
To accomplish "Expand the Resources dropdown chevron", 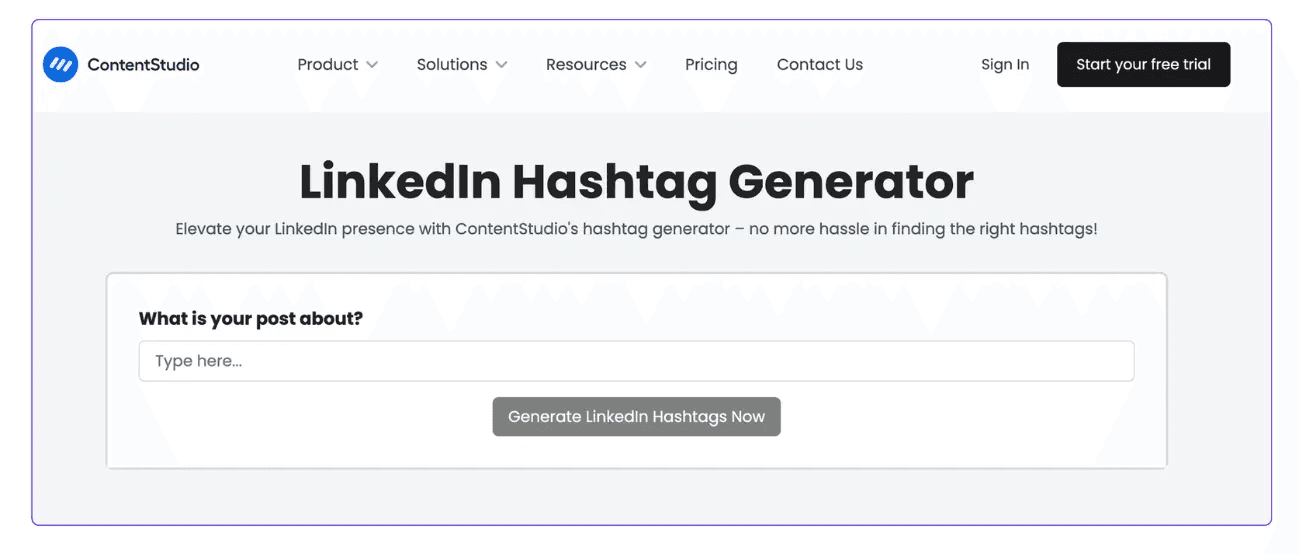I will [640, 65].
